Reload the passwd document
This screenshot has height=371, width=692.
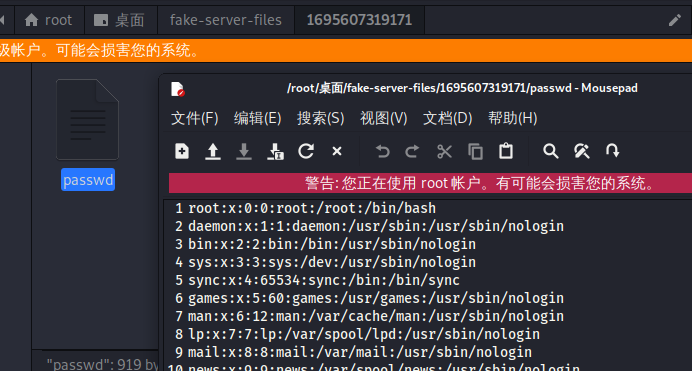306,151
